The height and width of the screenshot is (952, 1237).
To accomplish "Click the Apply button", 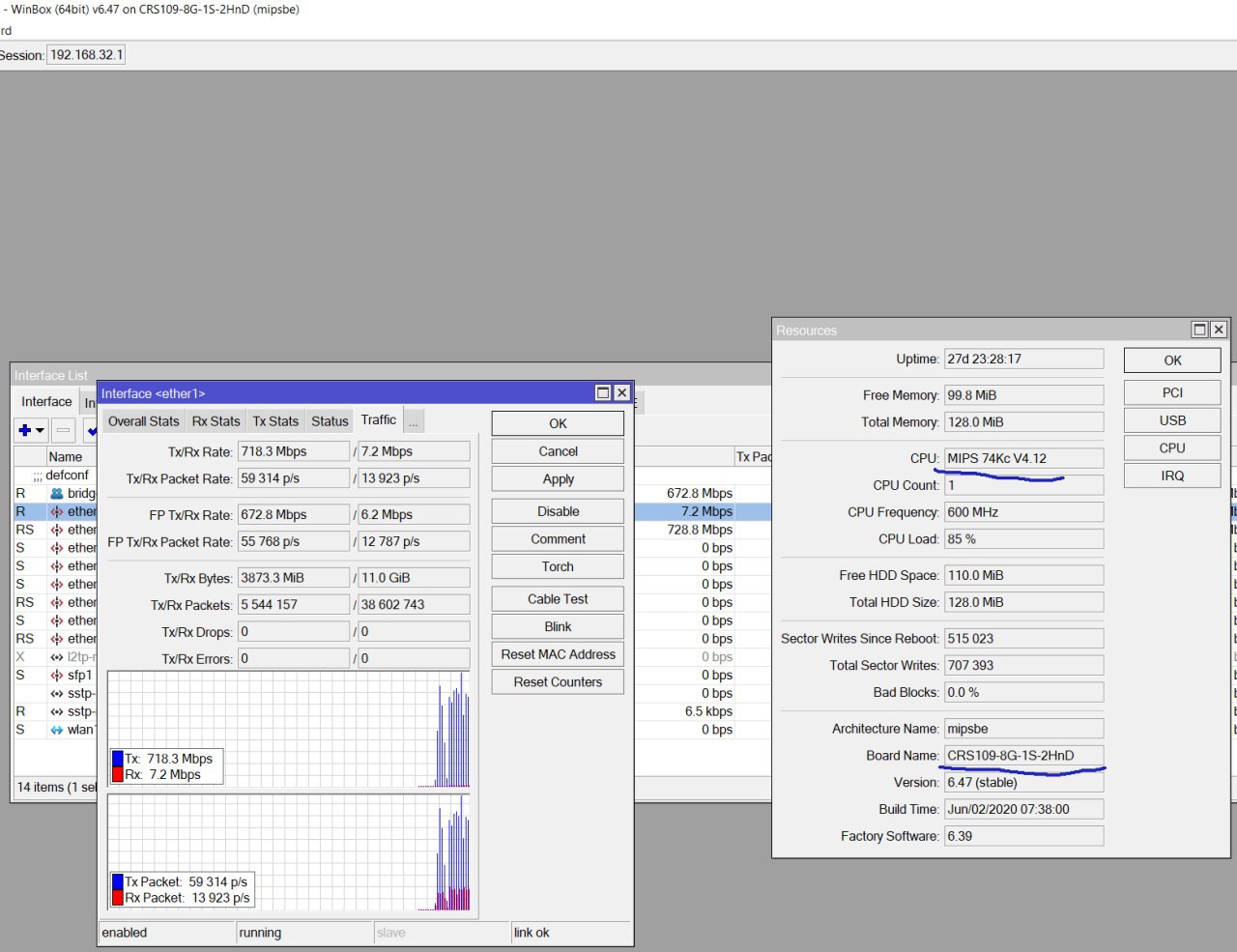I will pos(558,479).
